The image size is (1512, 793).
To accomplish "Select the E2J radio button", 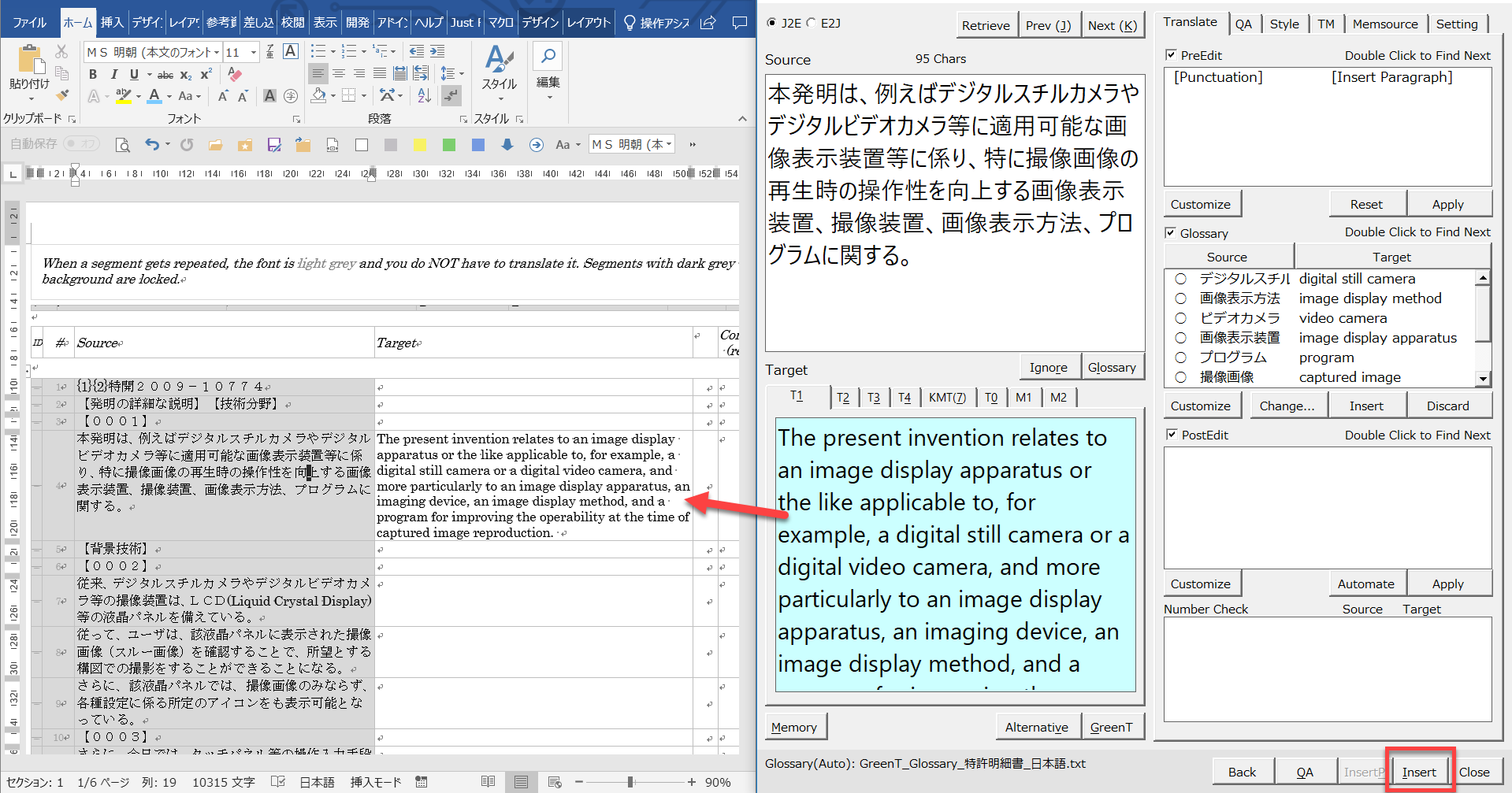I will [812, 24].
